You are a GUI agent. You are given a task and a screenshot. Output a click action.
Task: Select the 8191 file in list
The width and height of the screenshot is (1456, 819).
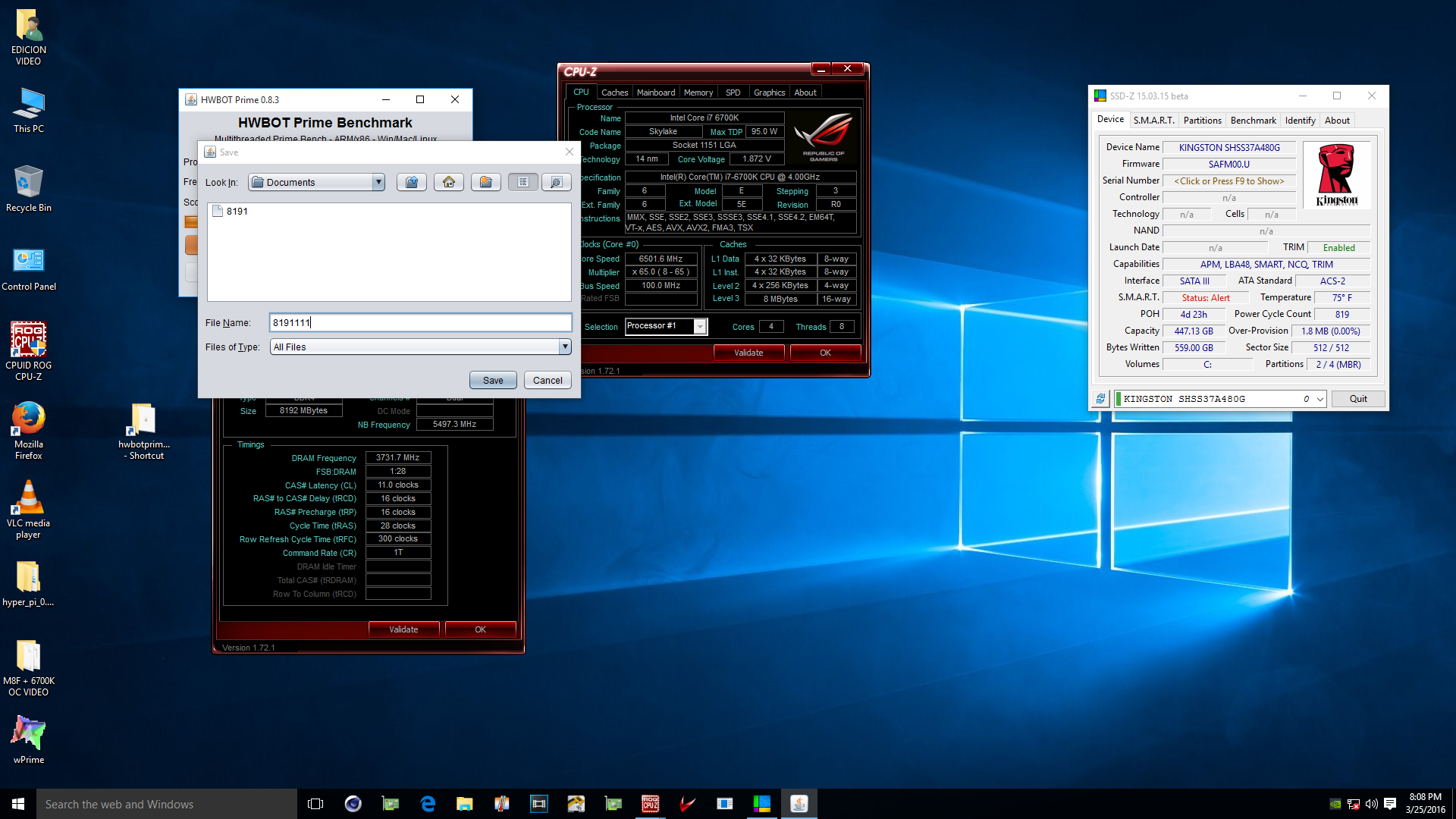pos(231,211)
